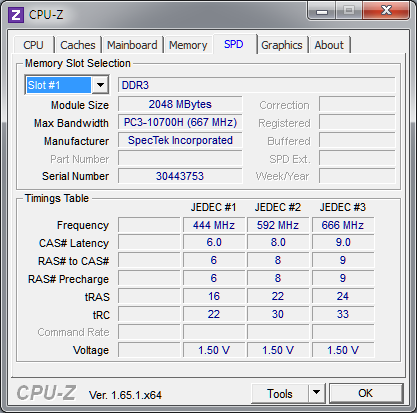
Task: Click the JEDEC #3 frequency 666 MHz cell
Action: coord(343,225)
